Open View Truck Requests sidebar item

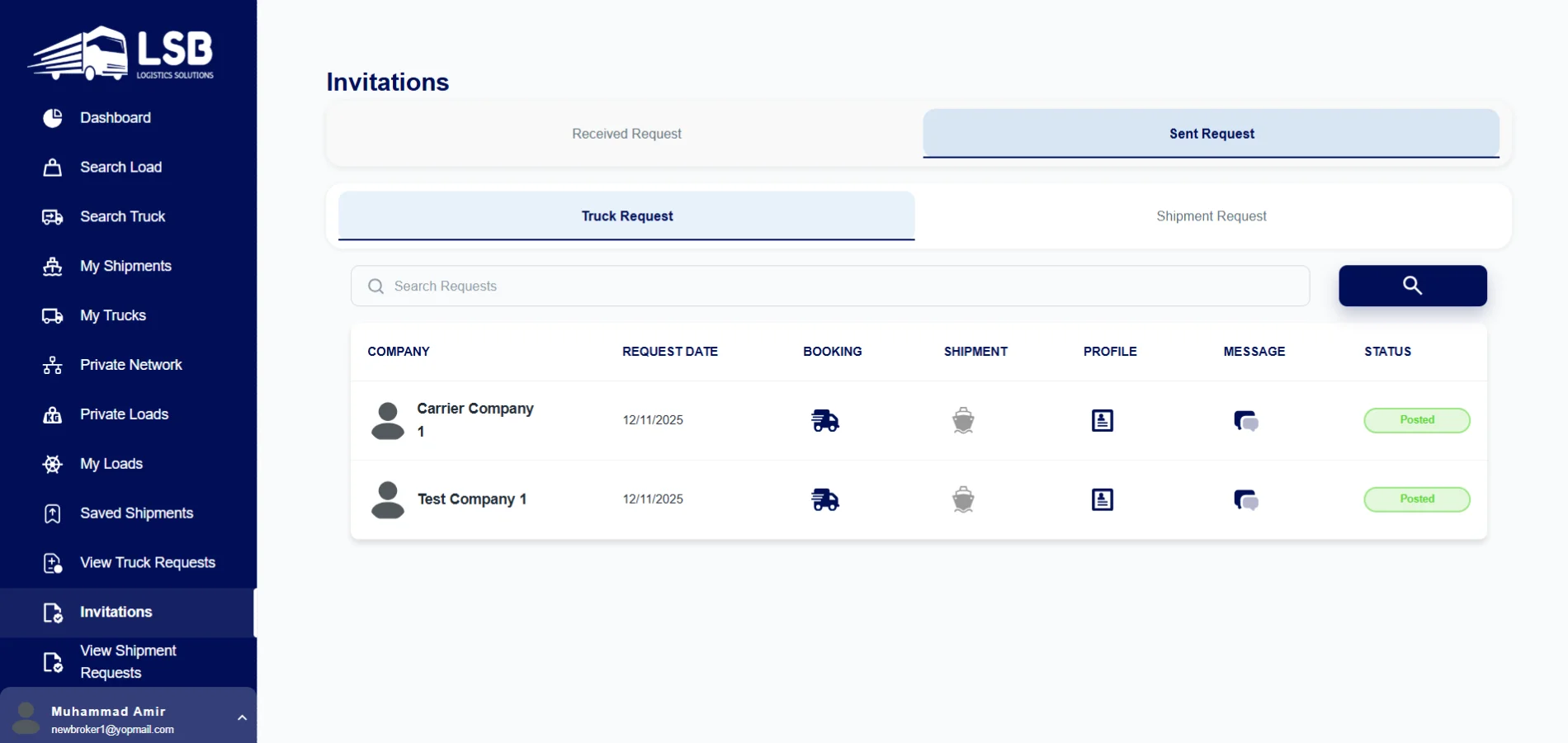coord(147,563)
